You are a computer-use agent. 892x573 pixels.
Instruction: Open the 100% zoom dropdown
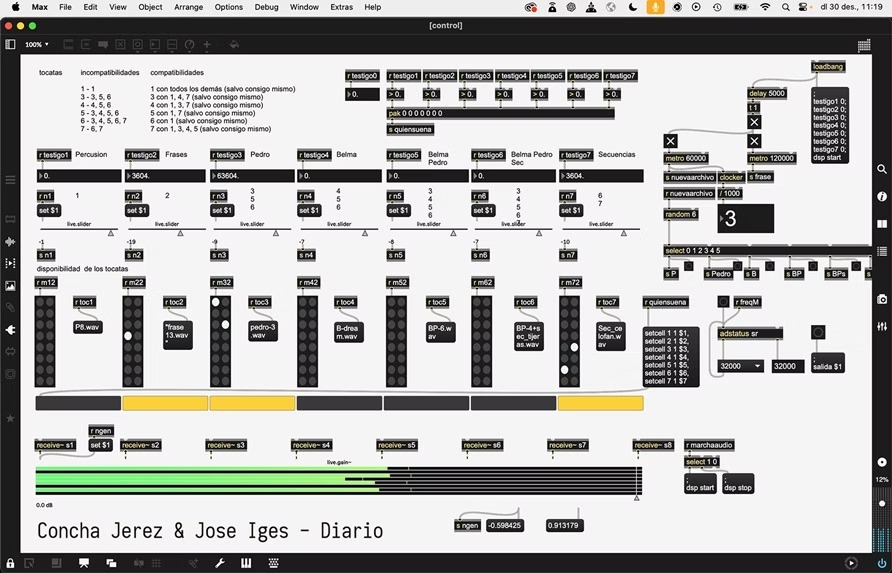point(37,45)
